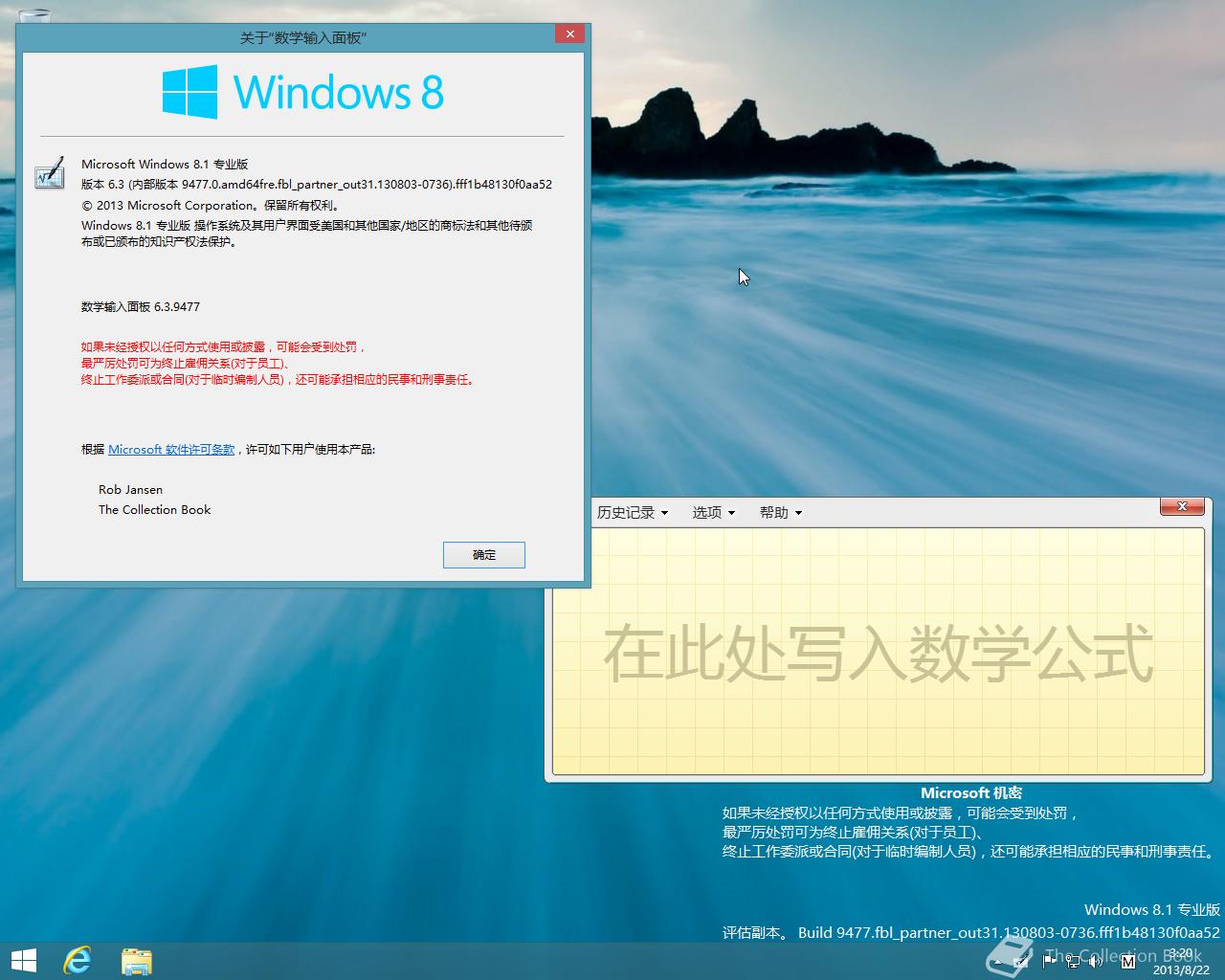Open the Action Center flag icon
The height and width of the screenshot is (980, 1225).
[x=1049, y=961]
